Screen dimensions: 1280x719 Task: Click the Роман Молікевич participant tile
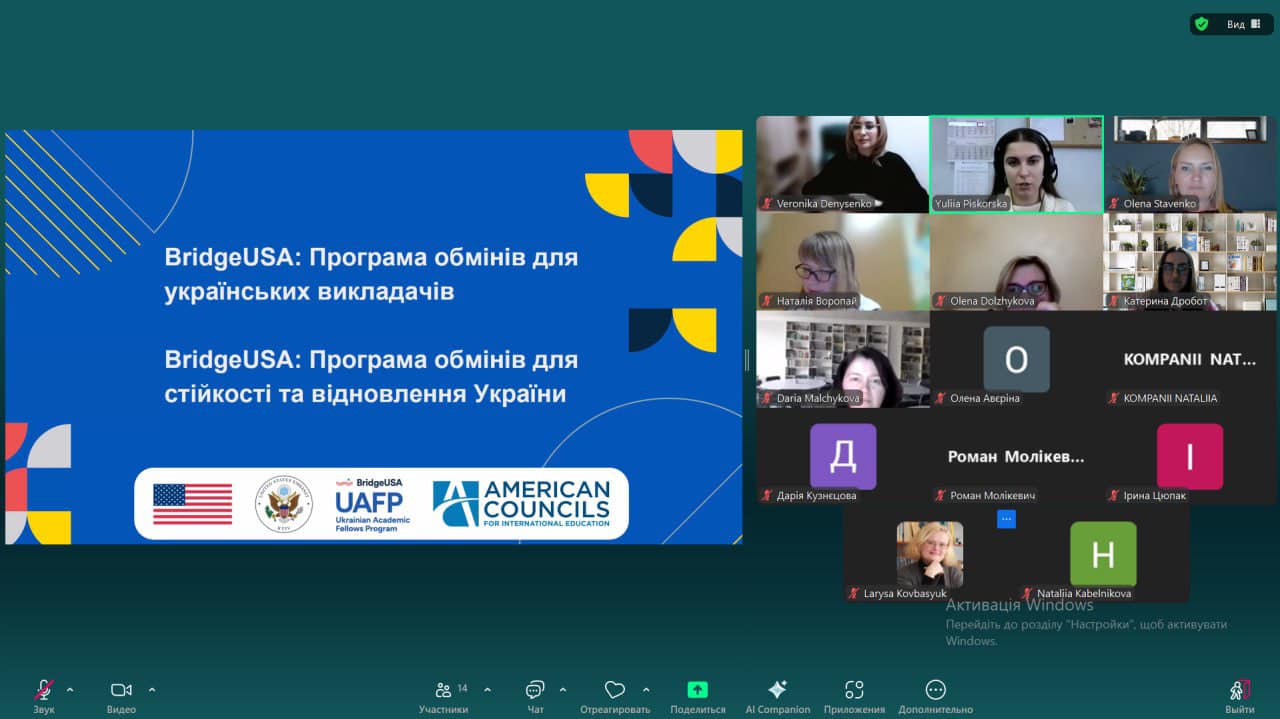[1016, 456]
